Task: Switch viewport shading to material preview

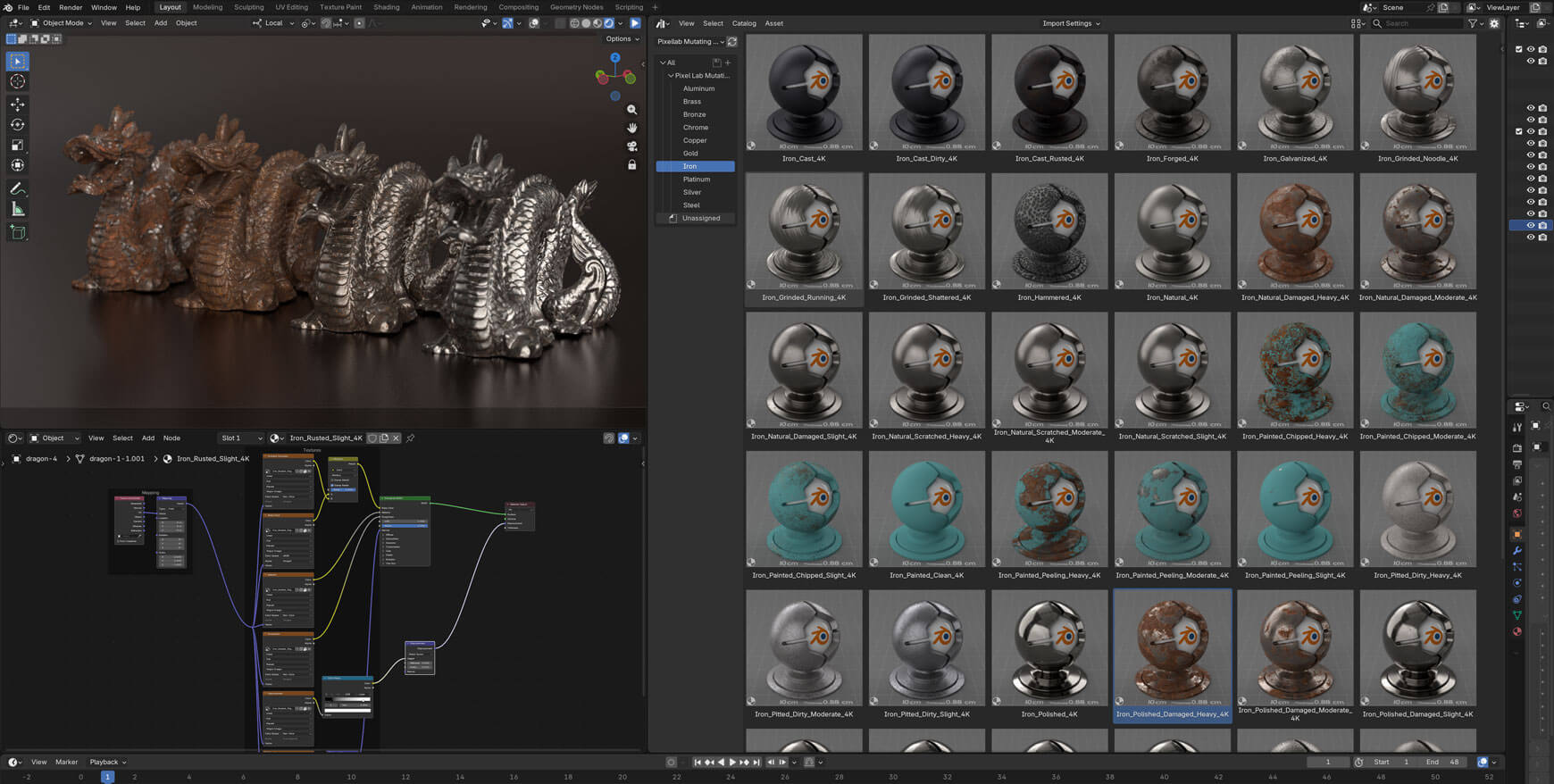Action: pos(597,23)
